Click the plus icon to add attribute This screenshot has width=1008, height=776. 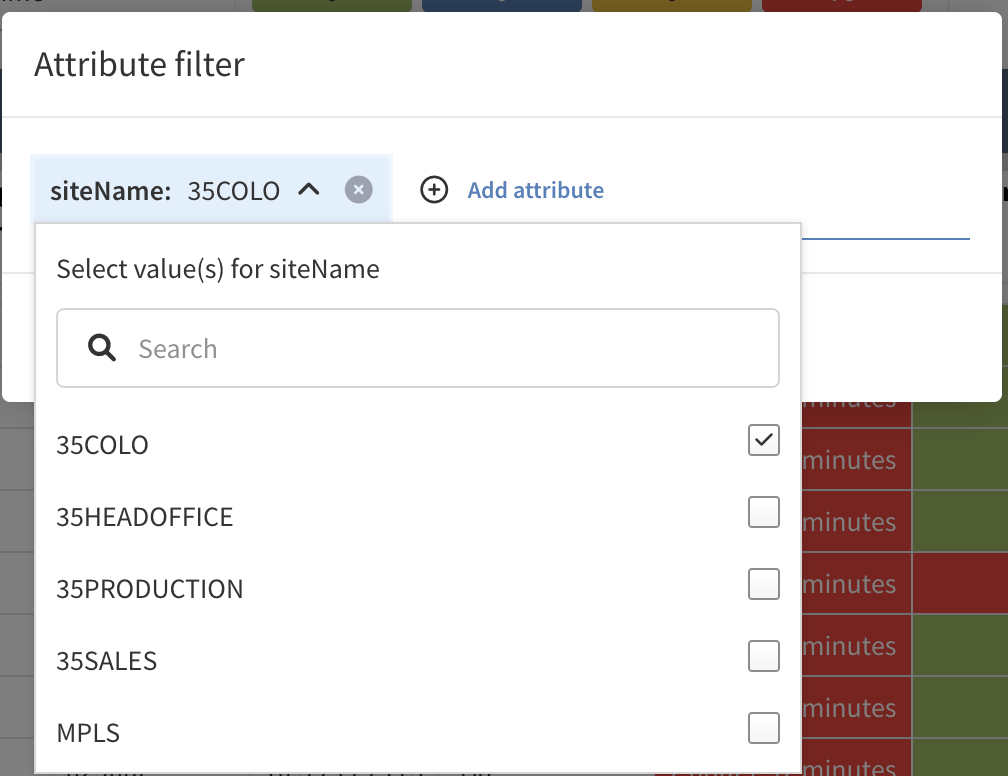434,190
